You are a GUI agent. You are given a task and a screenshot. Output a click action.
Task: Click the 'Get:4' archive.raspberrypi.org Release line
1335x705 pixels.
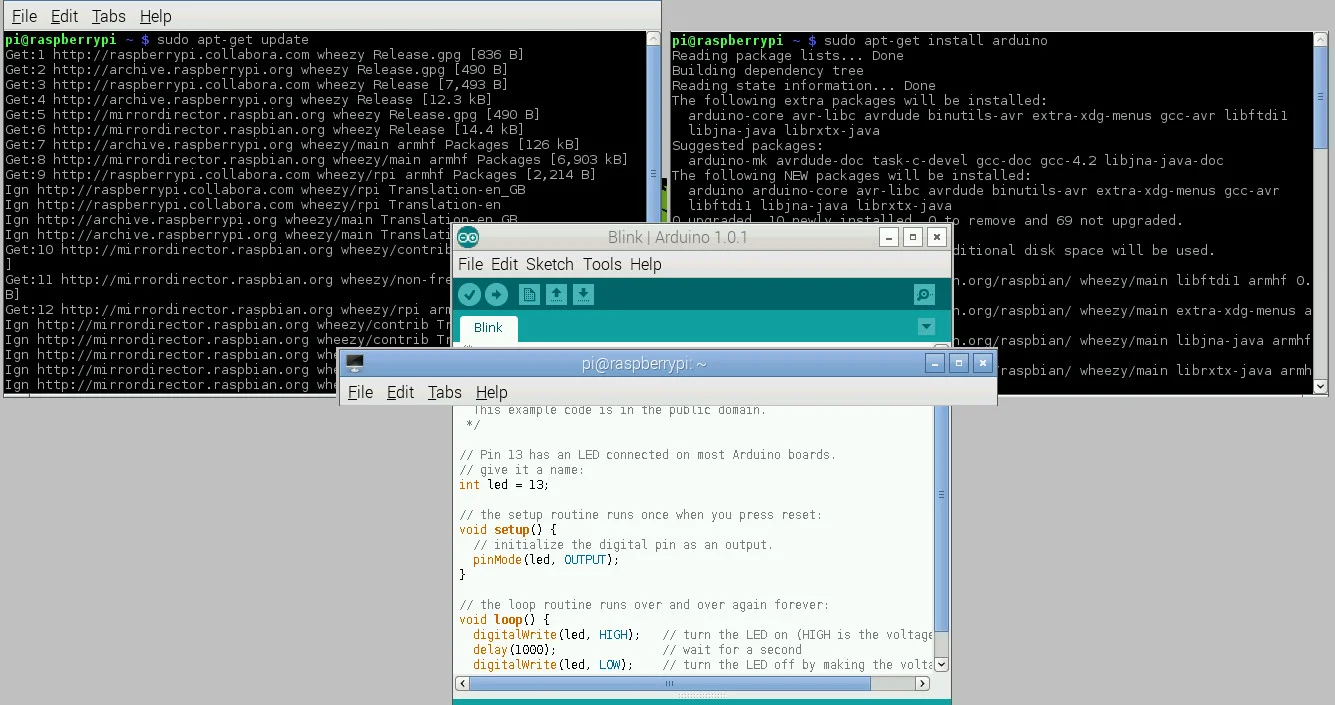coord(248,100)
